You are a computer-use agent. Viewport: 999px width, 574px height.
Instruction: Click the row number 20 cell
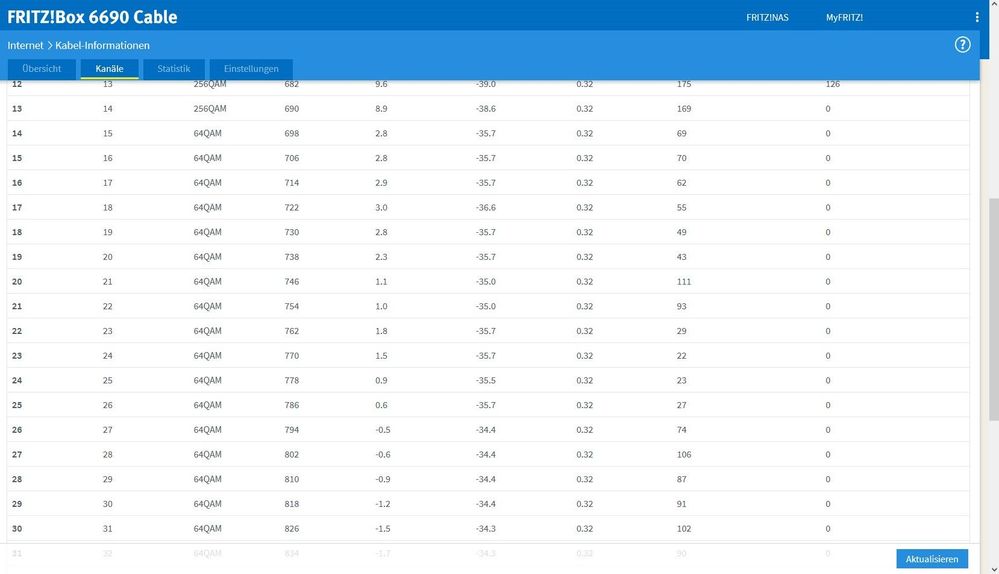pos(17,282)
